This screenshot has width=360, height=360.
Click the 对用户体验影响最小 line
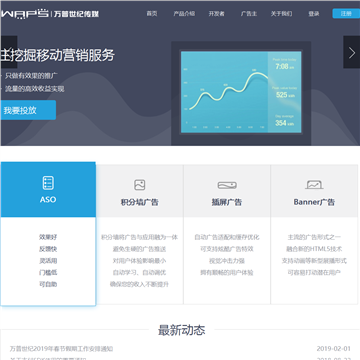click(139, 261)
